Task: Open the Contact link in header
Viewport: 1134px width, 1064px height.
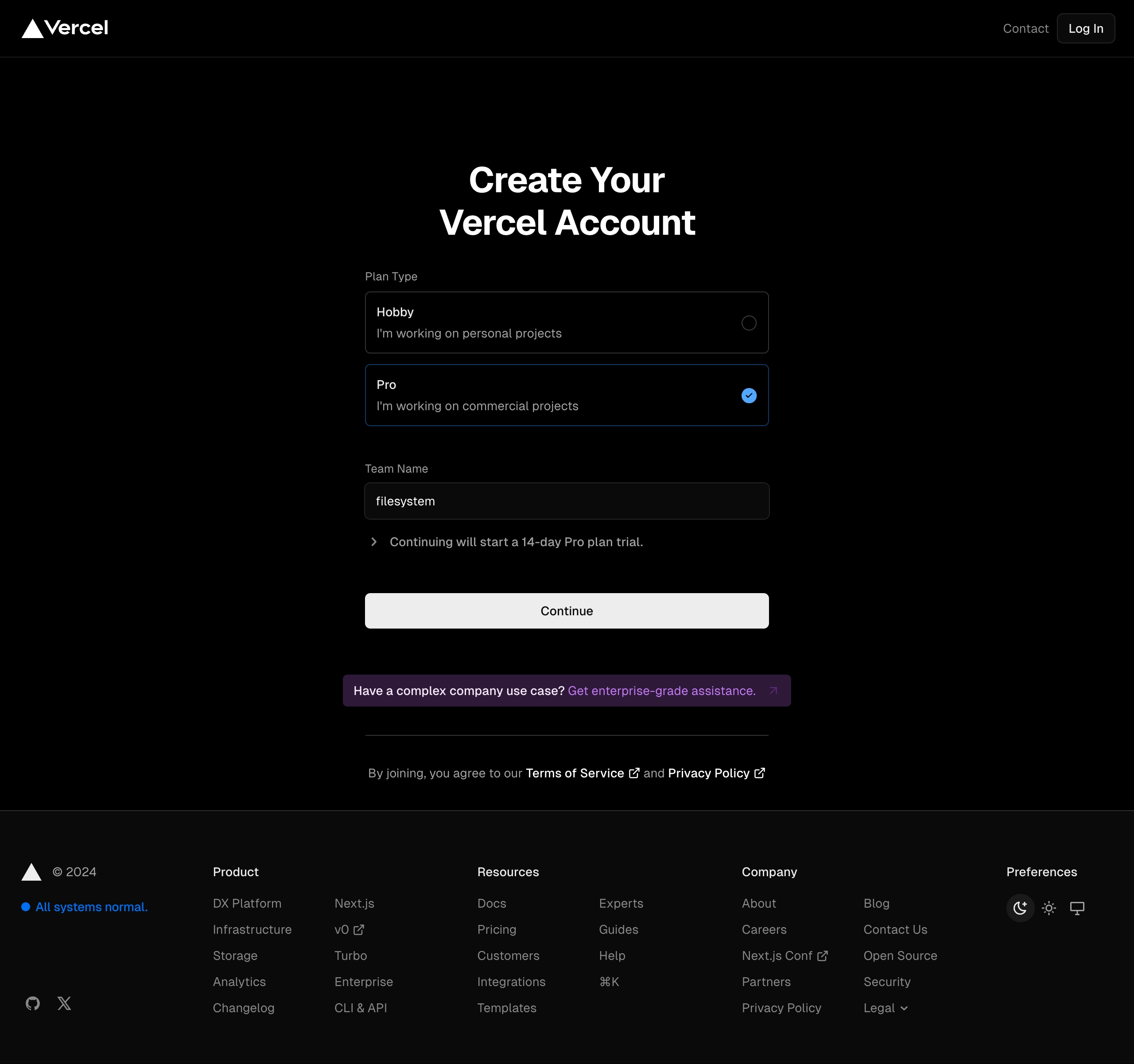Action: [x=1025, y=28]
